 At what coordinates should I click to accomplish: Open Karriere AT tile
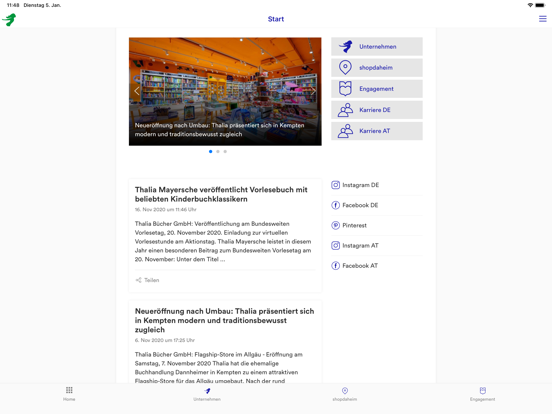[x=377, y=131]
